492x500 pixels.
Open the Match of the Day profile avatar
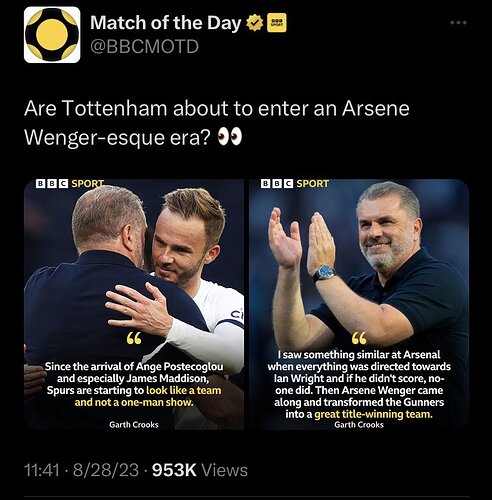tap(52, 35)
